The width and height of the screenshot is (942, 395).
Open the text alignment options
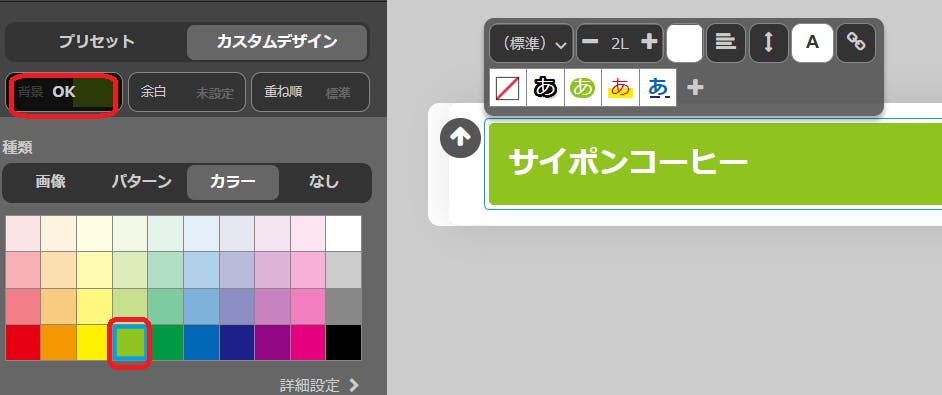726,43
